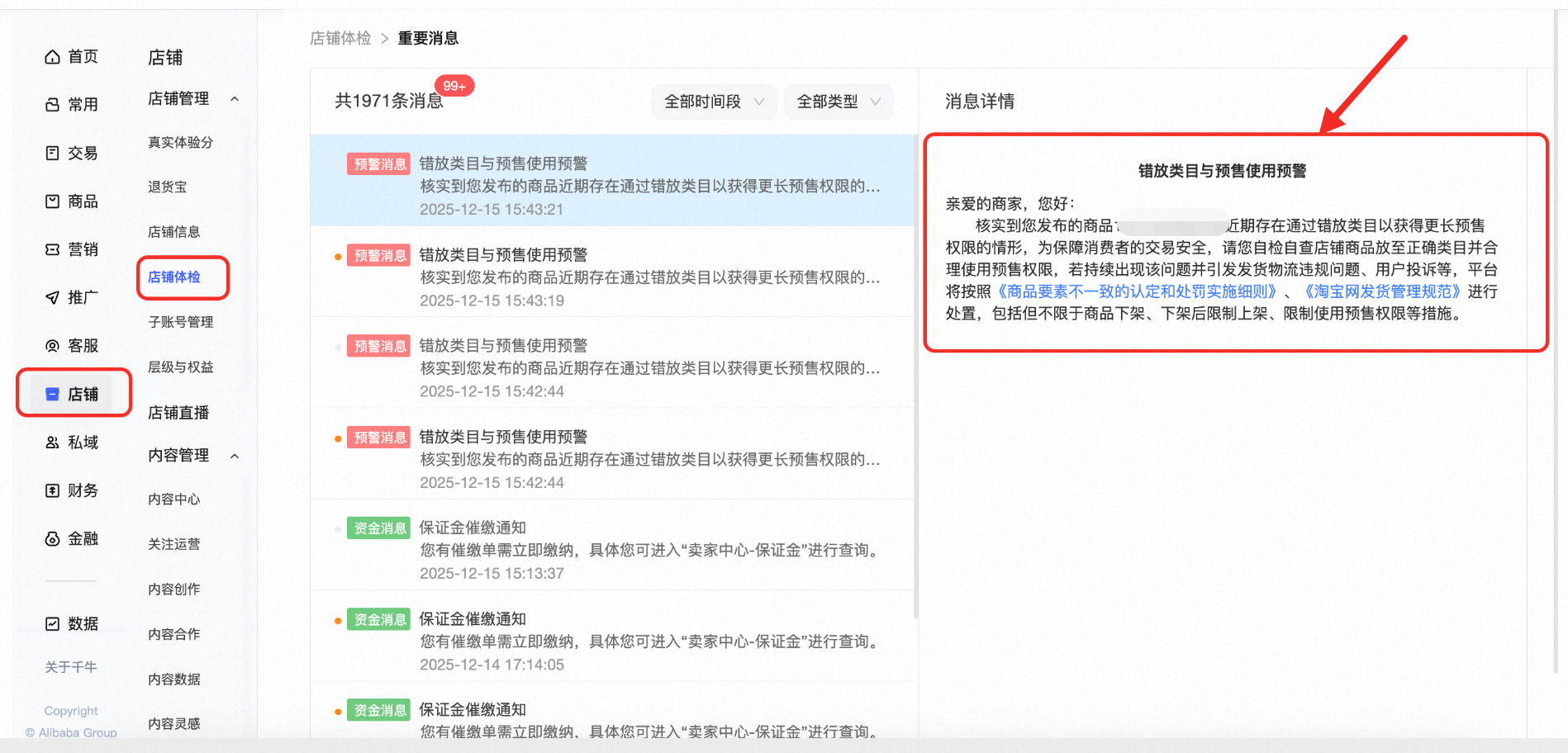Open the 全部类型 type filter dropdown
The image size is (1568, 753).
839,102
